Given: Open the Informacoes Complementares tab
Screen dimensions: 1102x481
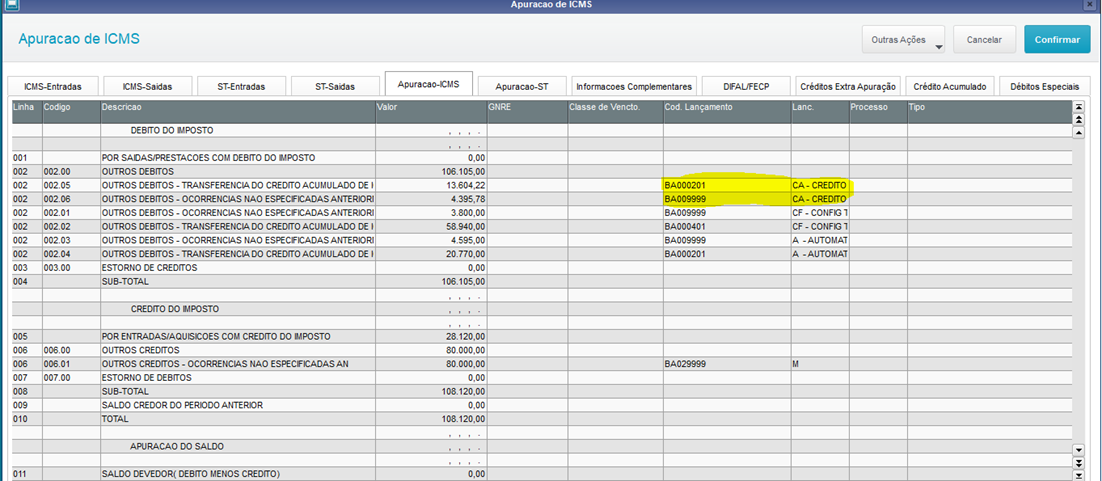Looking at the screenshot, I should tap(634, 86).
